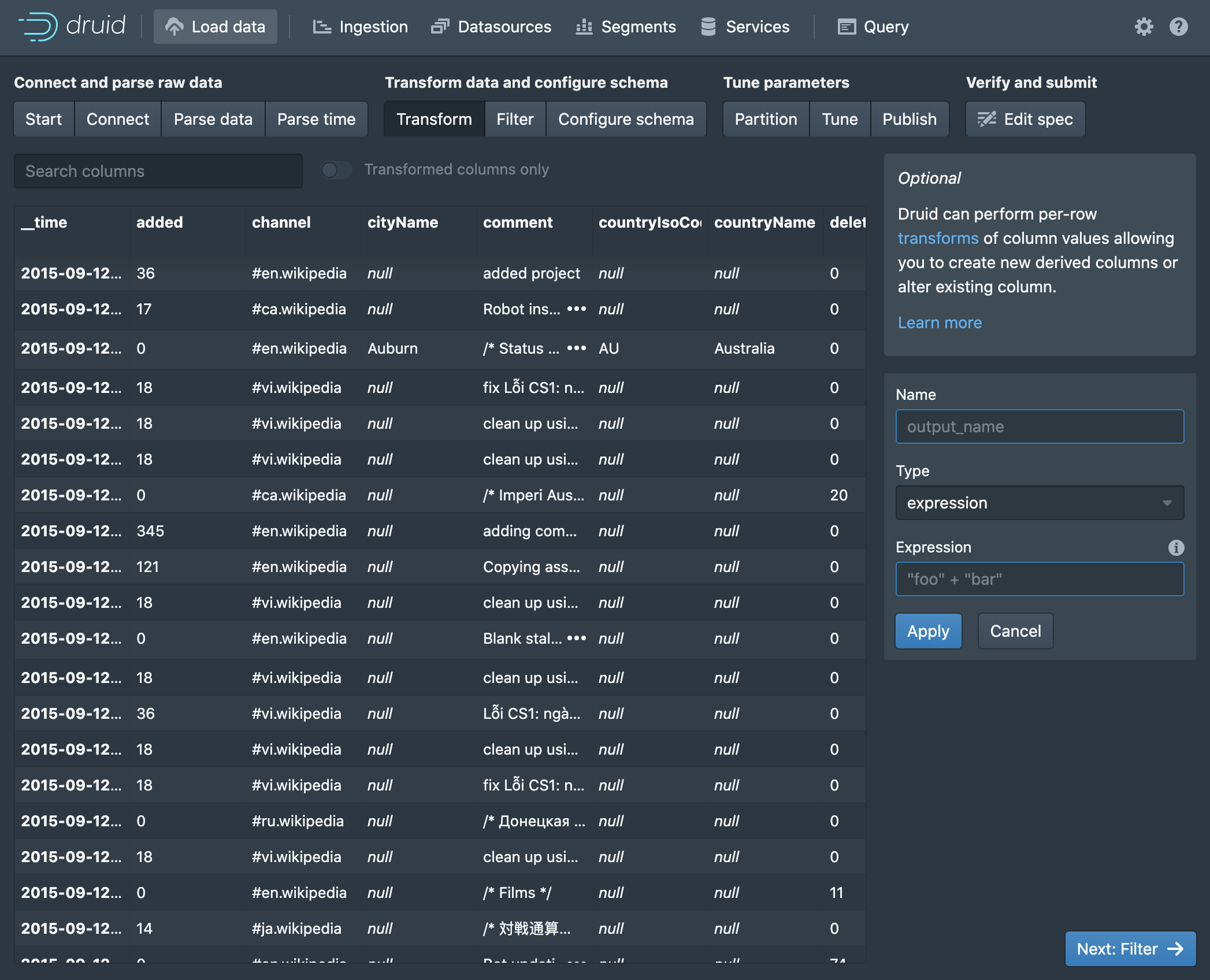
Task: Click the Druid logo icon
Action: [x=38, y=27]
